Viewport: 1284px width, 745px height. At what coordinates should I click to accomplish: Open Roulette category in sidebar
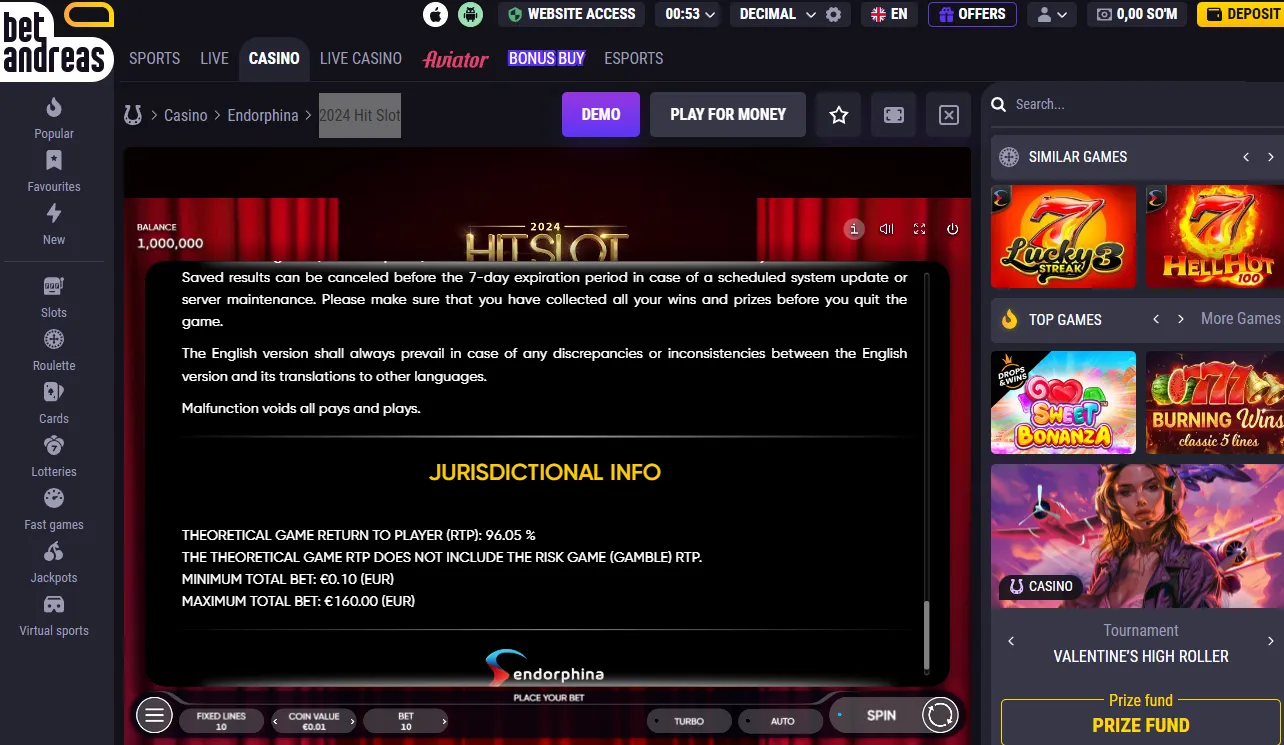coord(54,350)
